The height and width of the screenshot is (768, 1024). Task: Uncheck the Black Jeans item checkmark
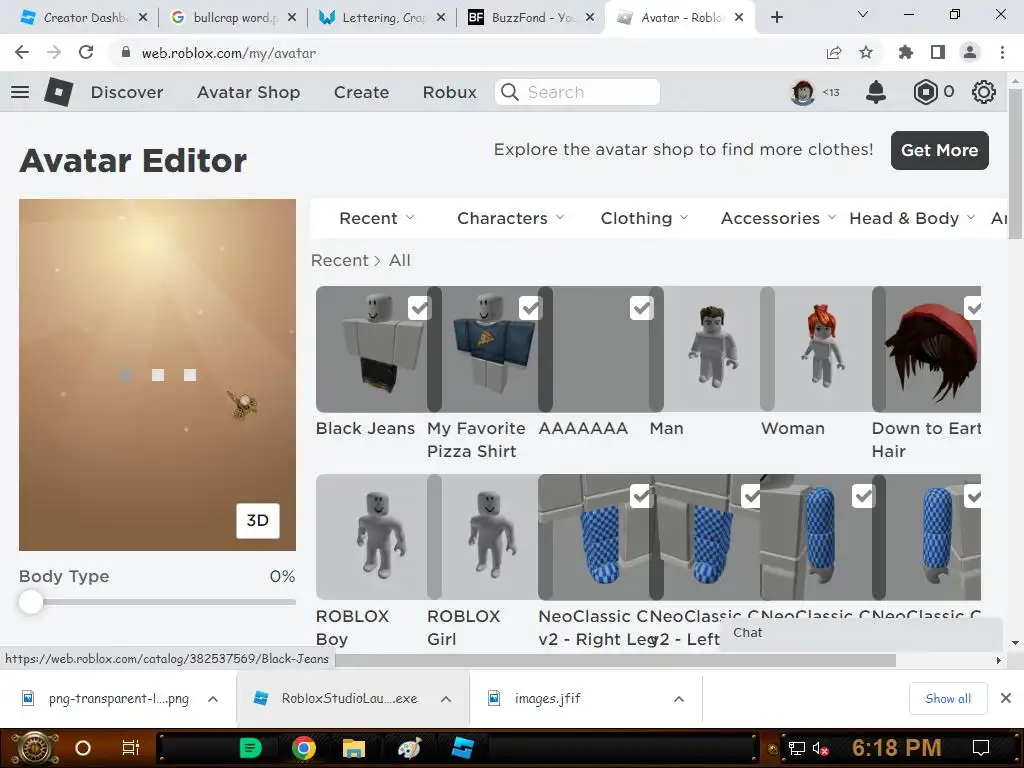pos(419,308)
